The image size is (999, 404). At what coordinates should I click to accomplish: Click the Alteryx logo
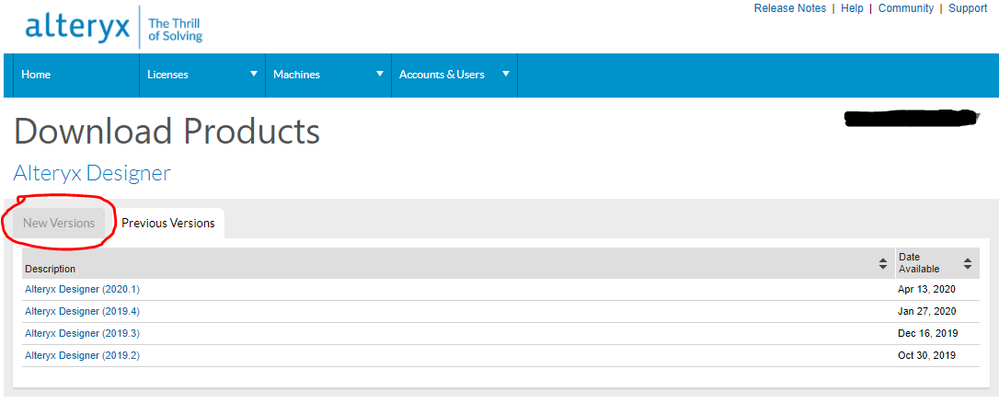[x=78, y=27]
